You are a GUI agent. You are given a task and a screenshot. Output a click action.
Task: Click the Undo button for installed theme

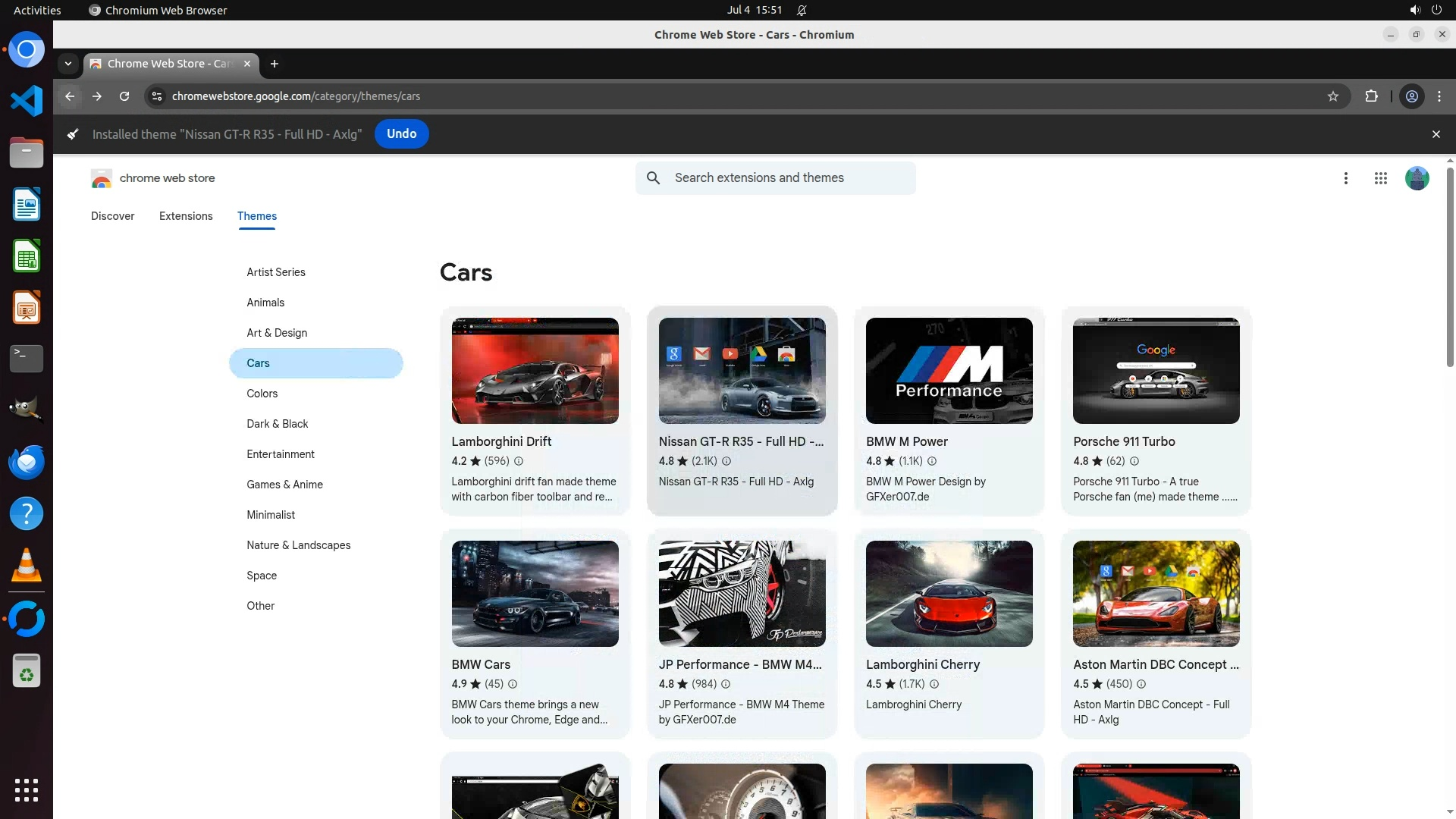click(401, 133)
